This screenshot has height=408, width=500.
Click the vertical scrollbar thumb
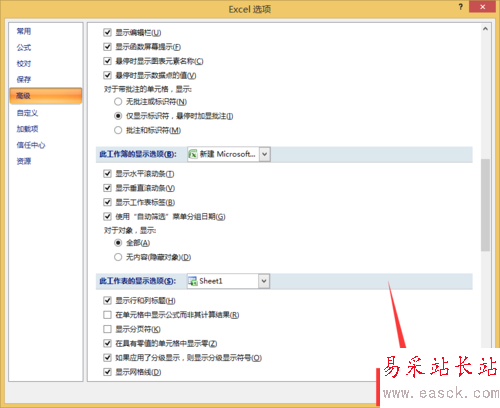pyautogui.click(x=485, y=205)
